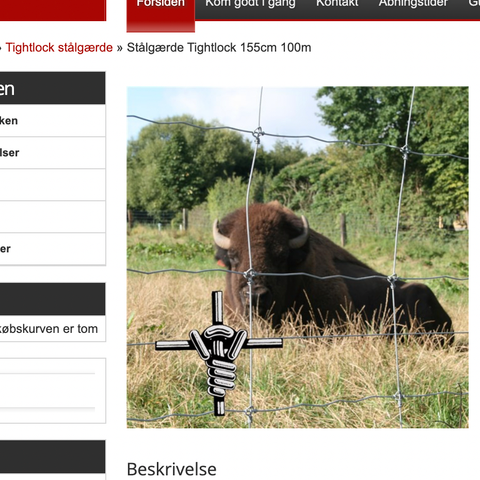The width and height of the screenshot is (480, 480).
Task: Click dark header above the empty cart message
Action: tap(53, 299)
